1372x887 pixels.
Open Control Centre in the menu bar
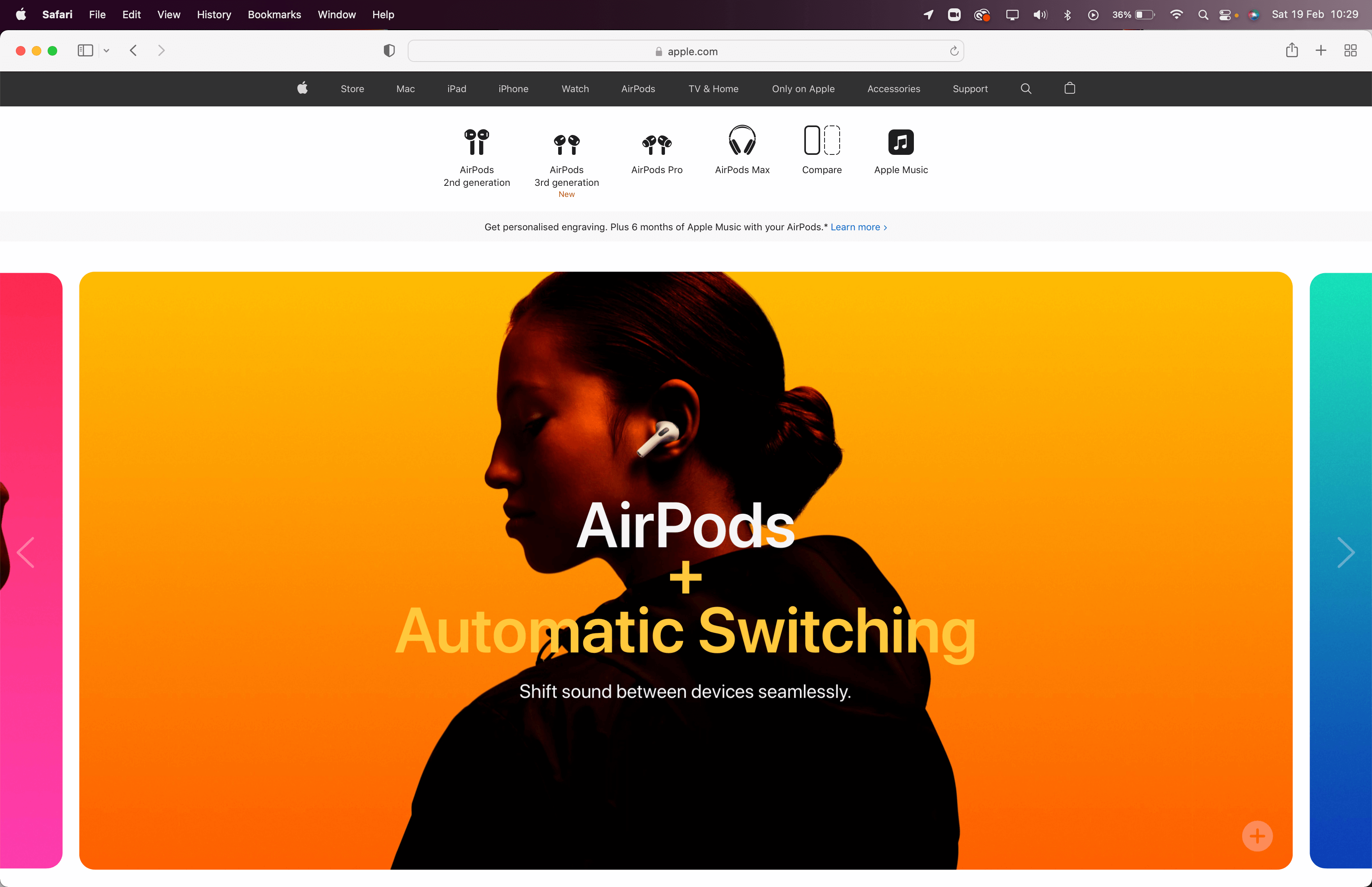pos(1225,15)
